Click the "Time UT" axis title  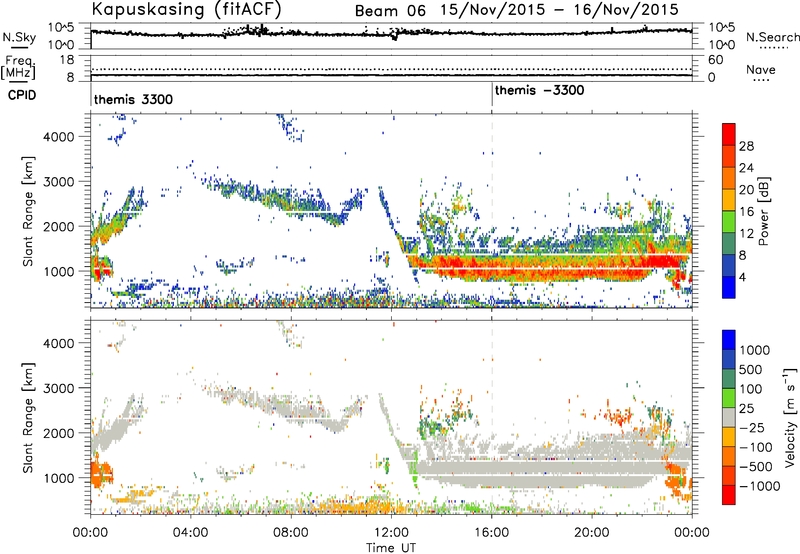pos(391,548)
